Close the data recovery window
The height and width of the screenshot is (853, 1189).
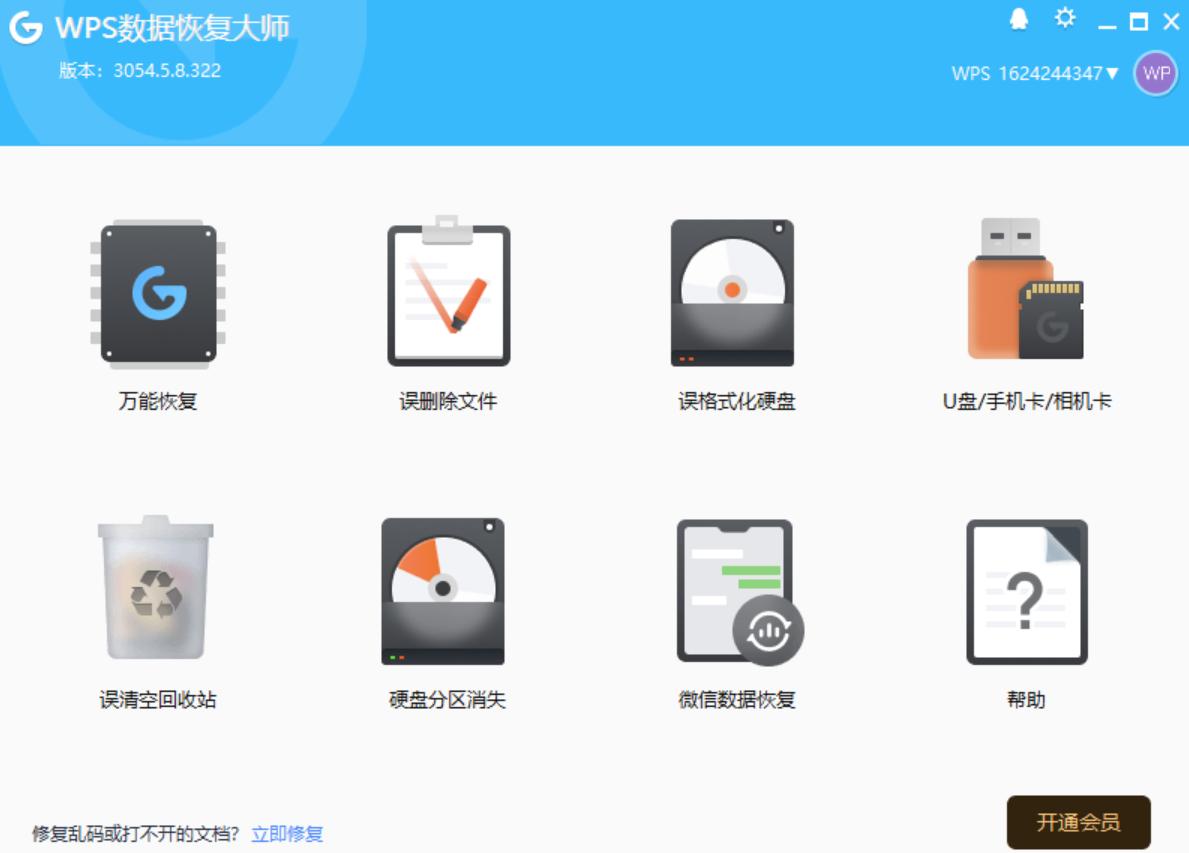click(1172, 21)
